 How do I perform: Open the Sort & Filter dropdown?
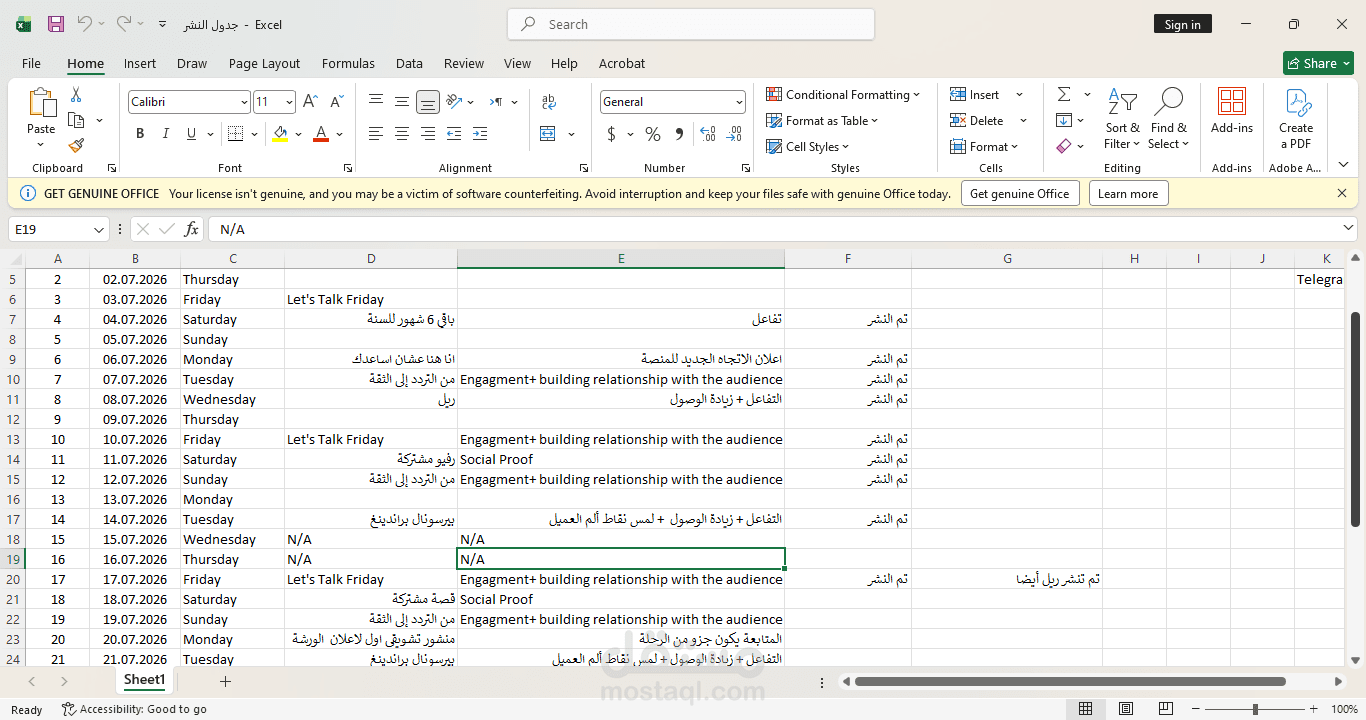pyautogui.click(x=1122, y=118)
